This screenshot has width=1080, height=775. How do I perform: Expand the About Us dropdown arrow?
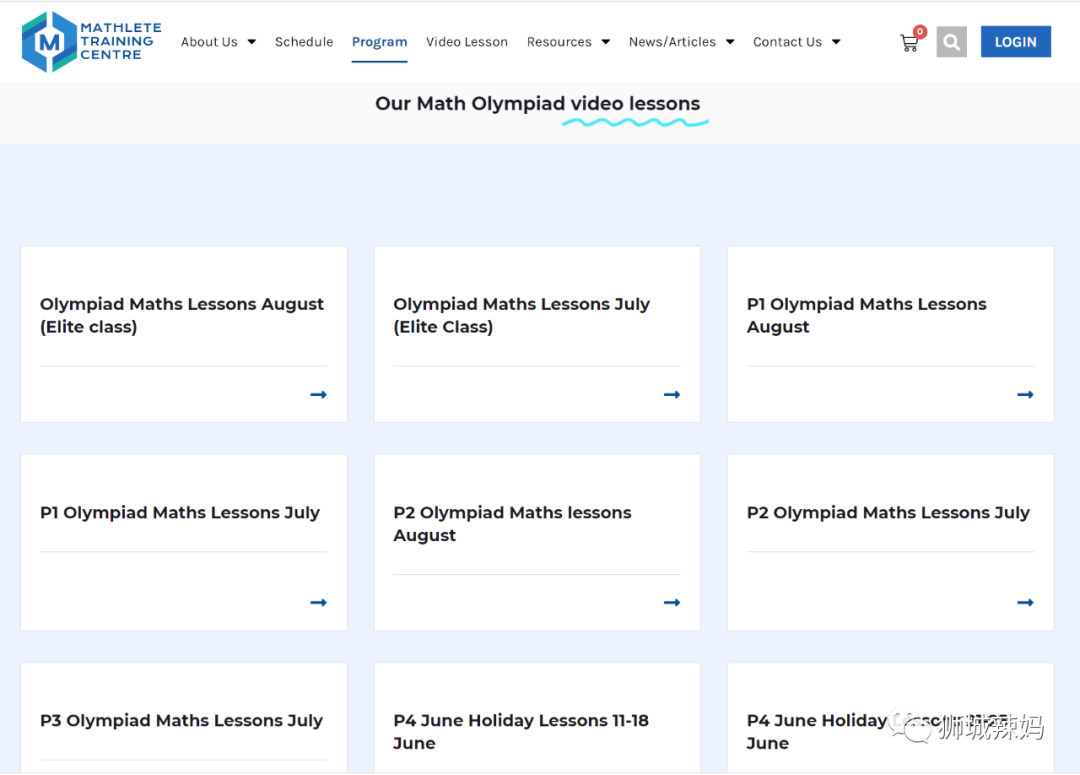[251, 42]
